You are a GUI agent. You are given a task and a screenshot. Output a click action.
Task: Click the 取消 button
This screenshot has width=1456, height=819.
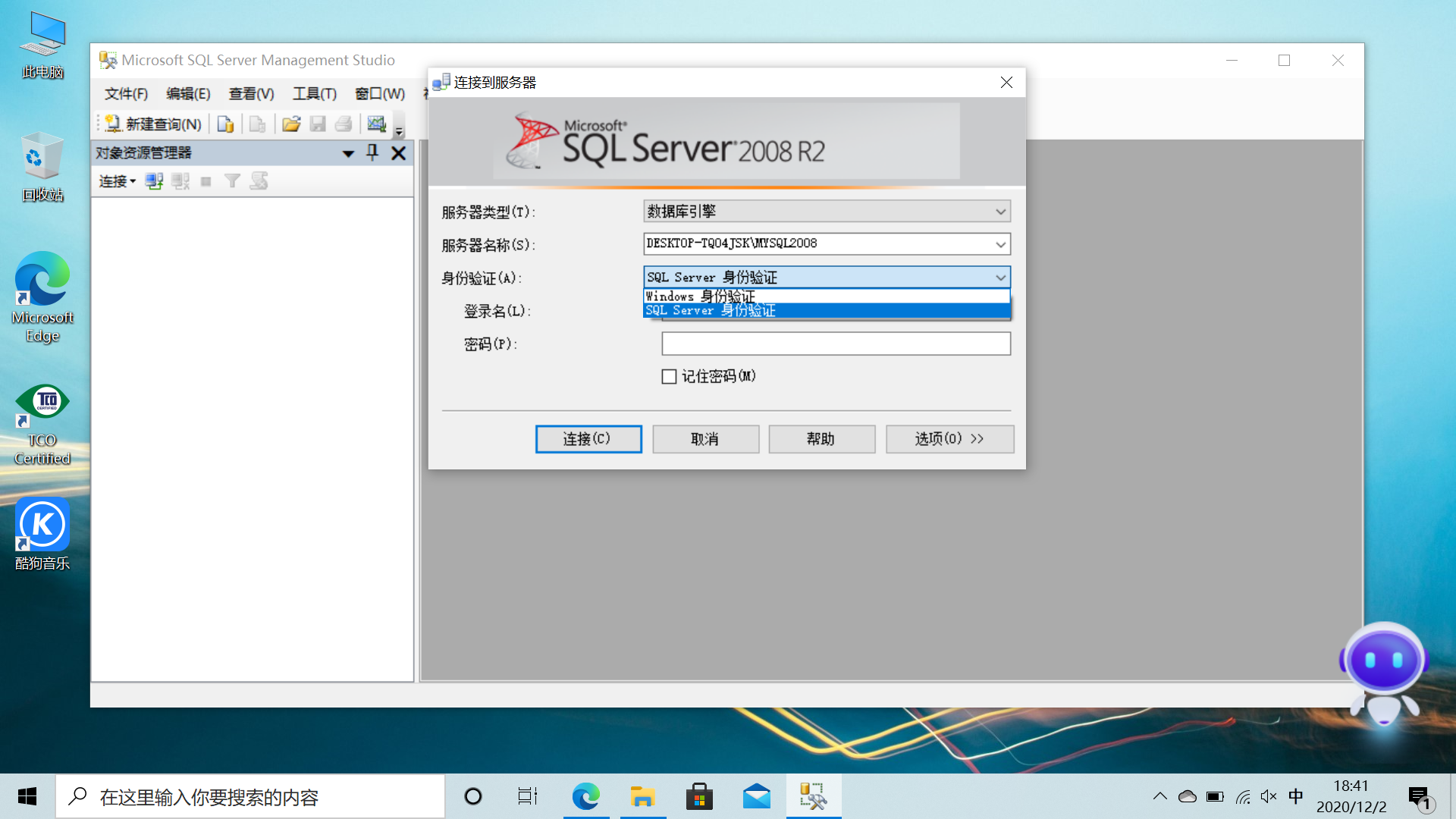click(x=705, y=439)
